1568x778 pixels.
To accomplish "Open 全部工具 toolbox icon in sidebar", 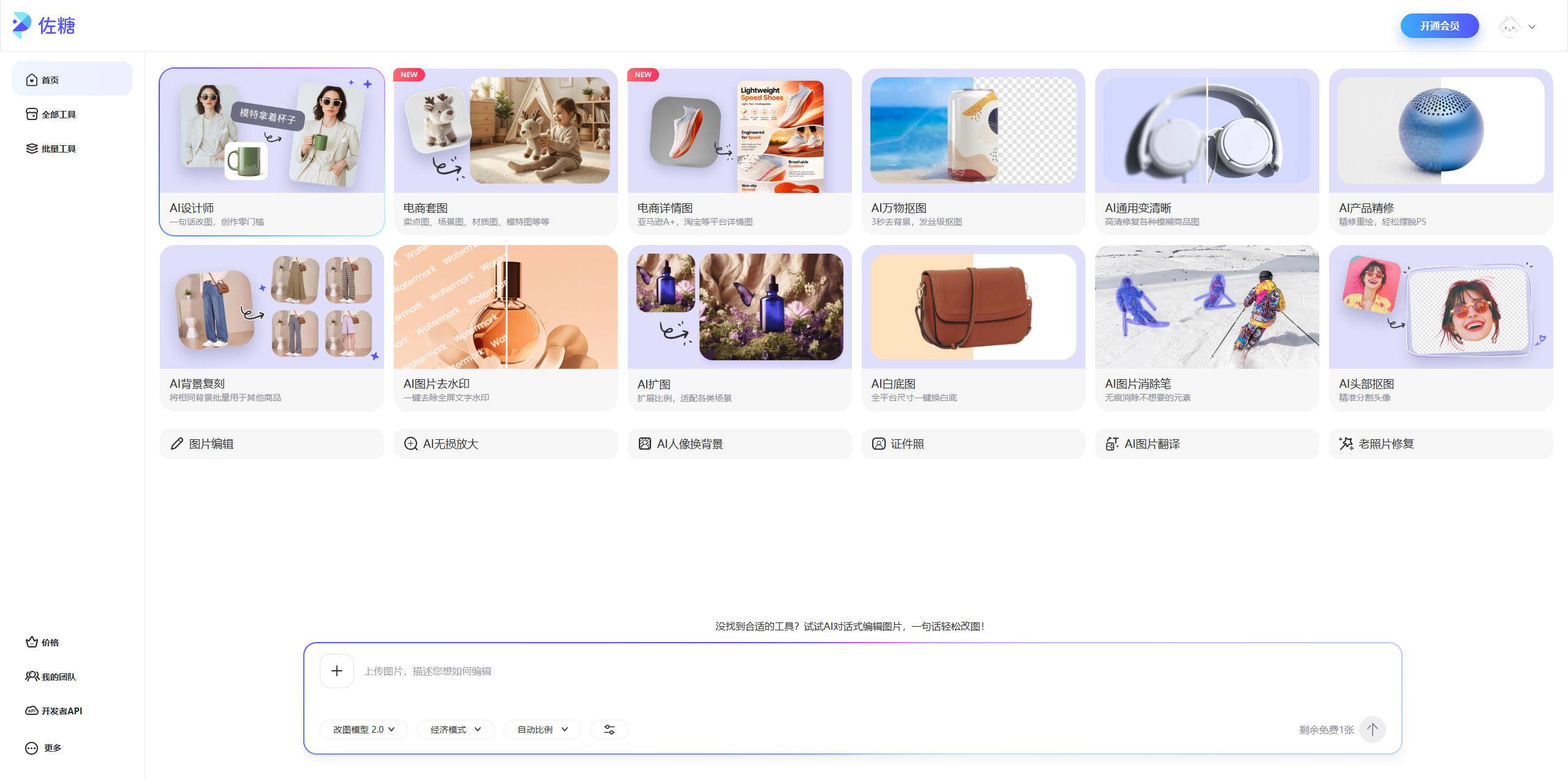I will click(x=32, y=115).
